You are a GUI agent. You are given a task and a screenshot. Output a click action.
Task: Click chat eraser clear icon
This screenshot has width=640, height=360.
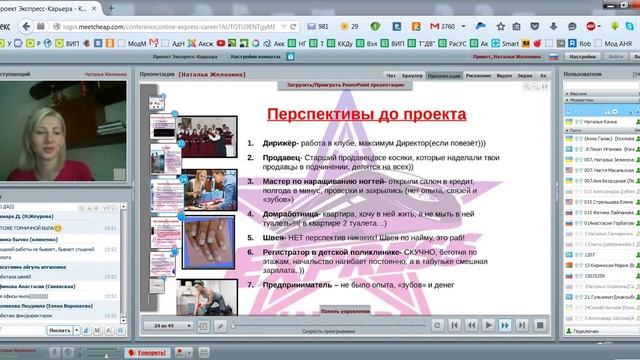point(87,330)
